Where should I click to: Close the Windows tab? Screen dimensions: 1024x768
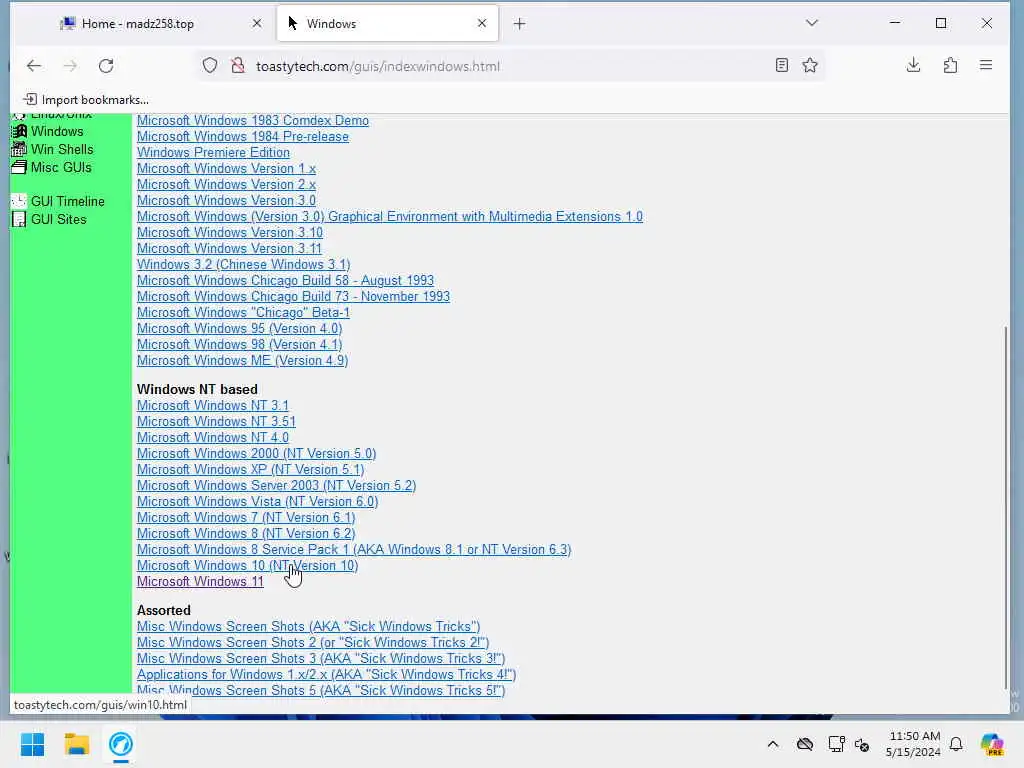coord(482,24)
